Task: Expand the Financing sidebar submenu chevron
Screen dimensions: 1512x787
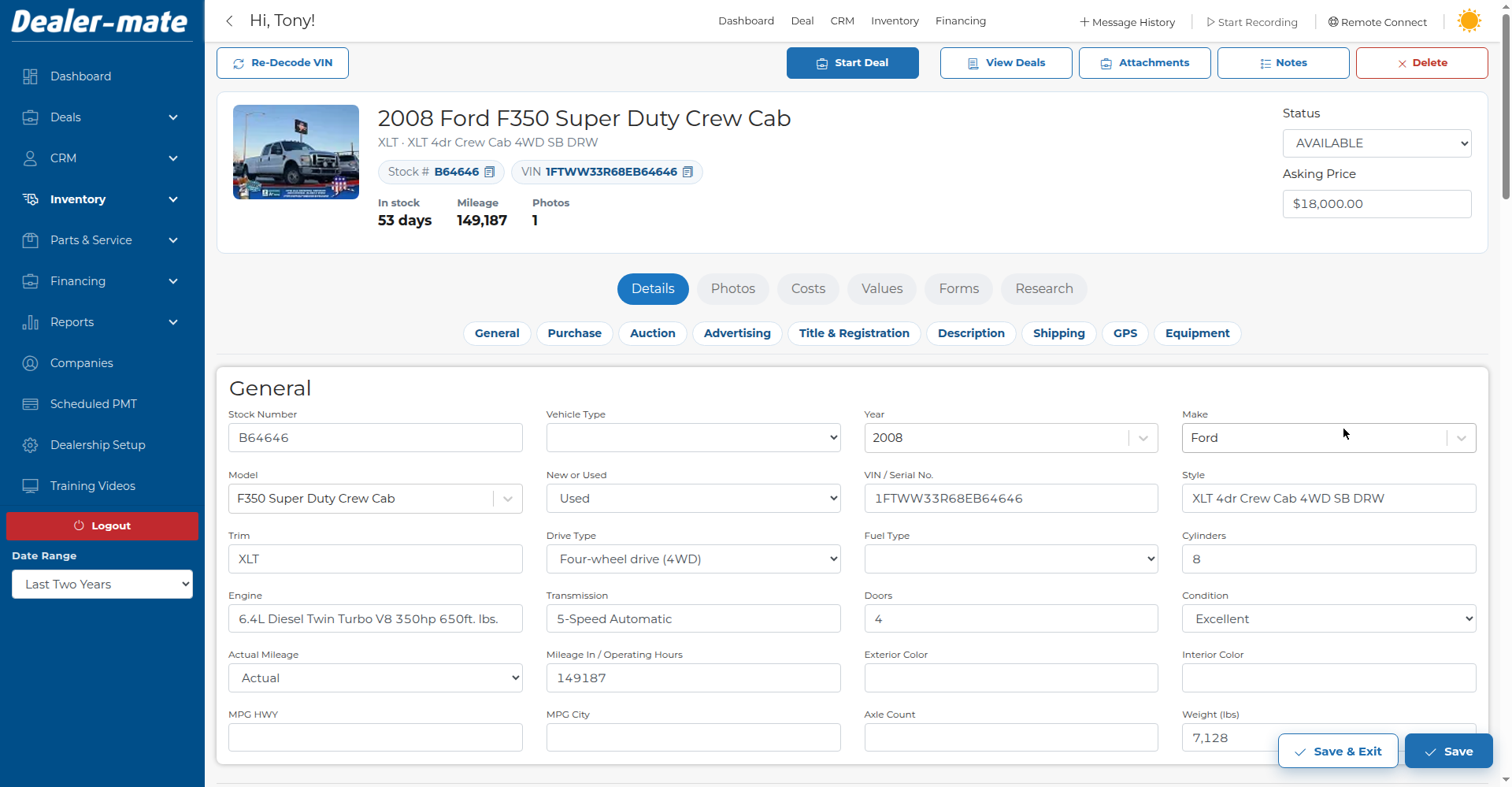Action: (173, 281)
